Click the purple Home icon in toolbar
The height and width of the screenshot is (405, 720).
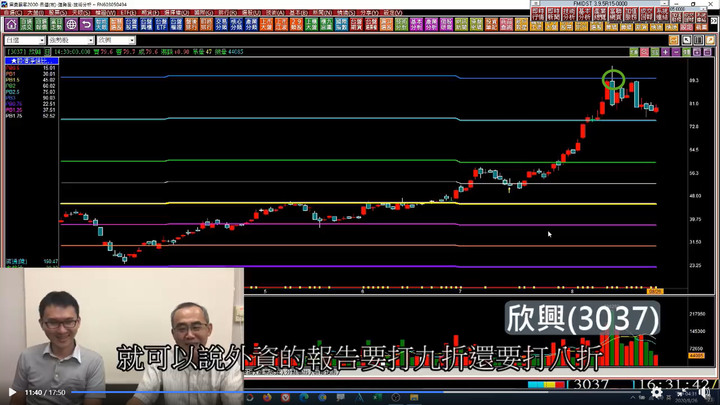(x=11, y=24)
